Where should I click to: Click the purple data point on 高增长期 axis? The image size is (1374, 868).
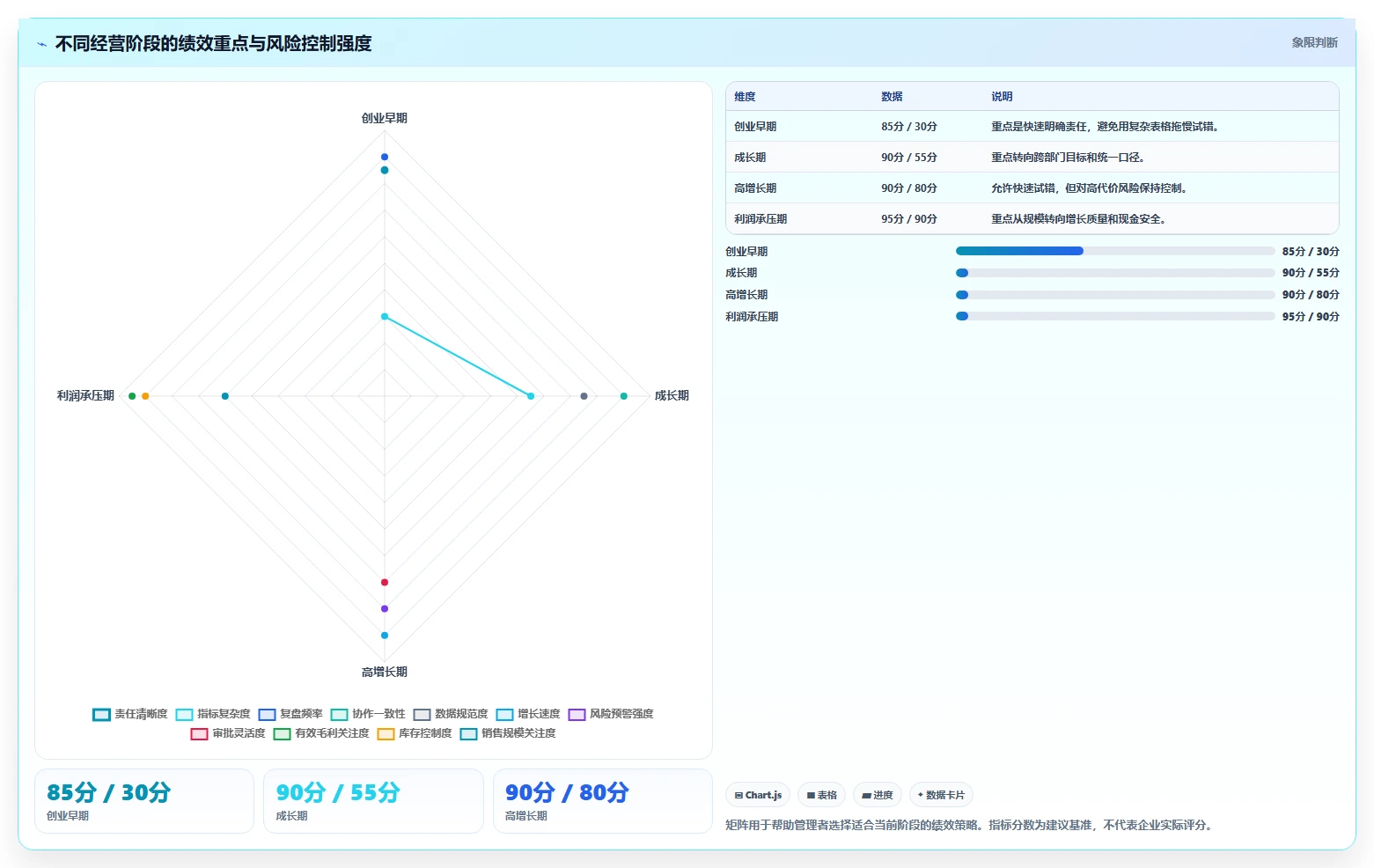click(385, 608)
